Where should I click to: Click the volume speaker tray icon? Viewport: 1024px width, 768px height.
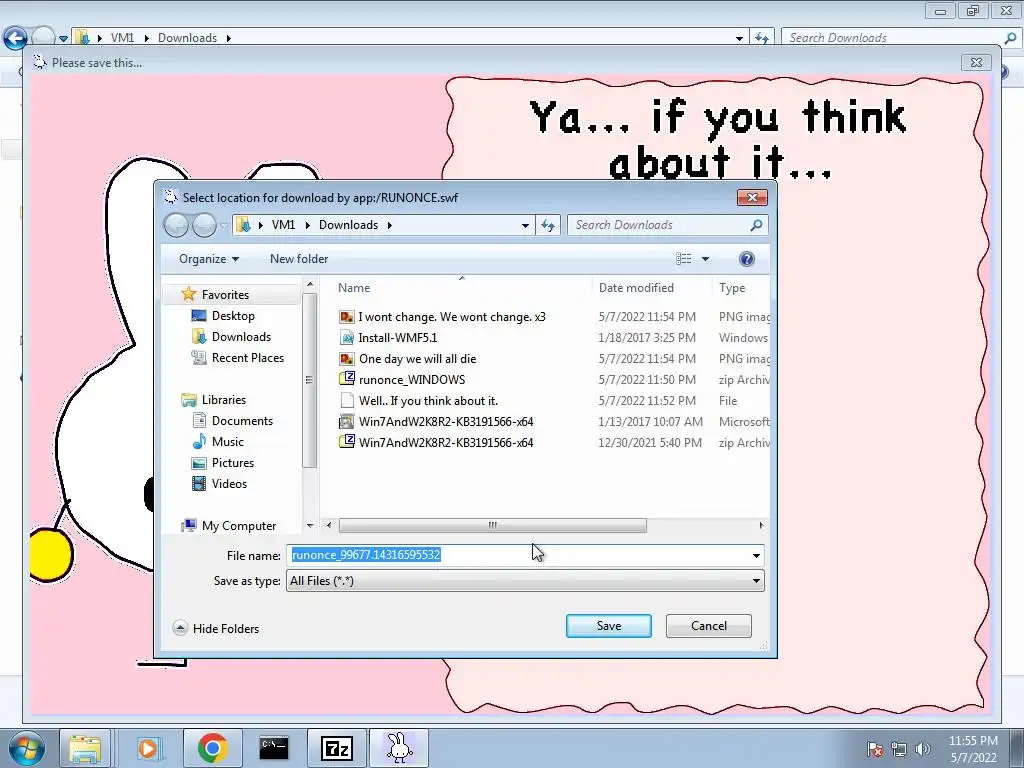[922, 748]
